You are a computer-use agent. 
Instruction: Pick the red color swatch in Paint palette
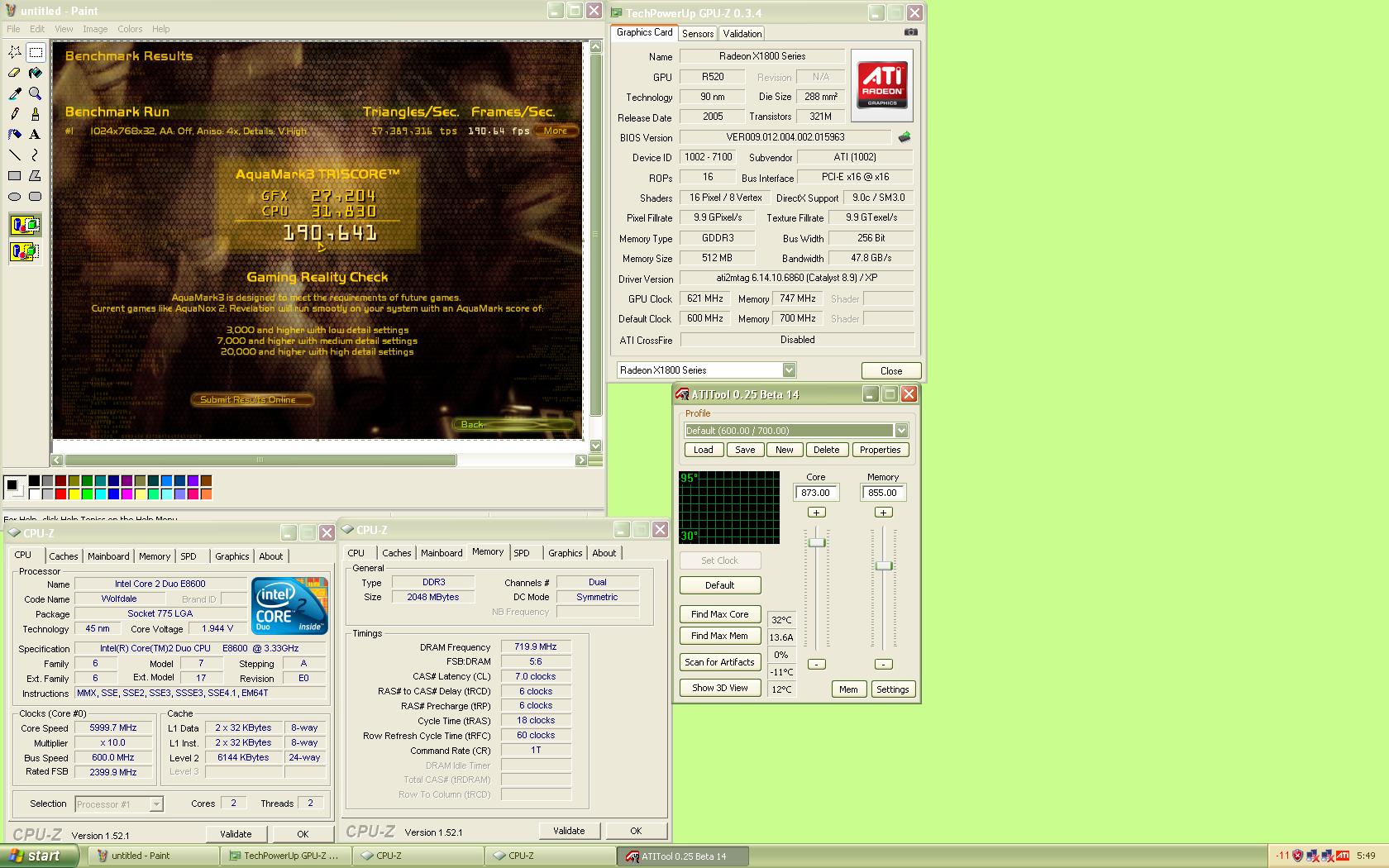[x=60, y=494]
